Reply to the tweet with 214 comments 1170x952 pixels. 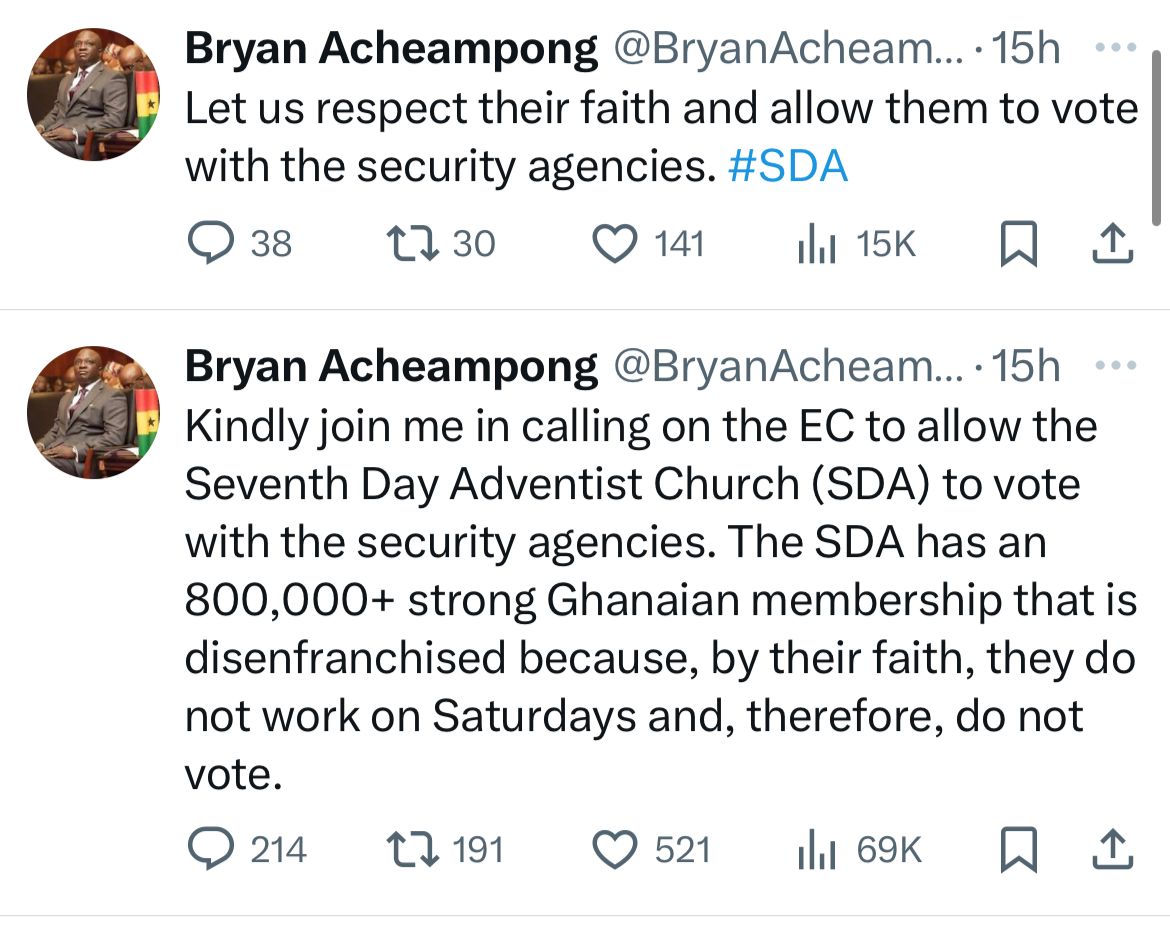[x=210, y=850]
